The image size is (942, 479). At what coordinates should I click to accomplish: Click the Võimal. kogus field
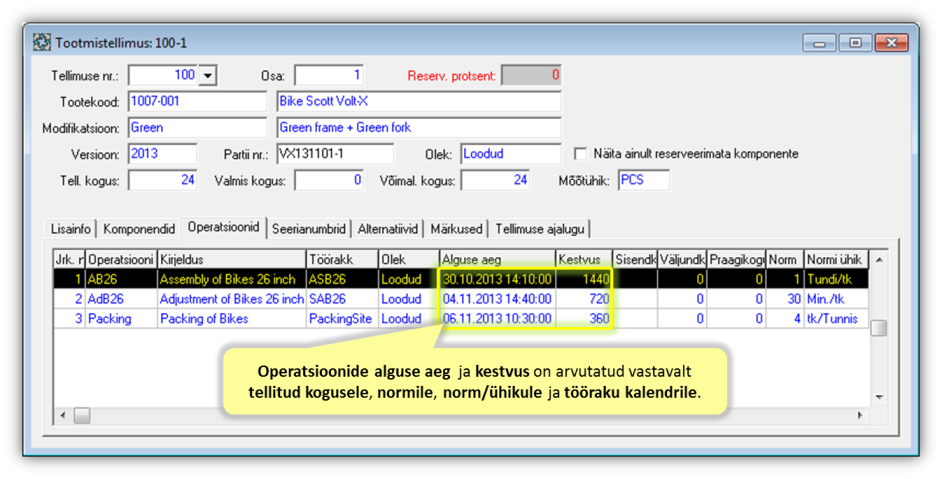495,180
